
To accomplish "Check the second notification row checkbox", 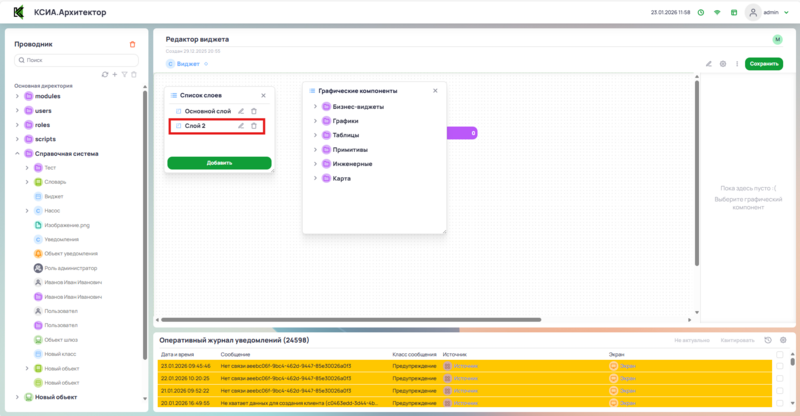I will (x=780, y=378).
